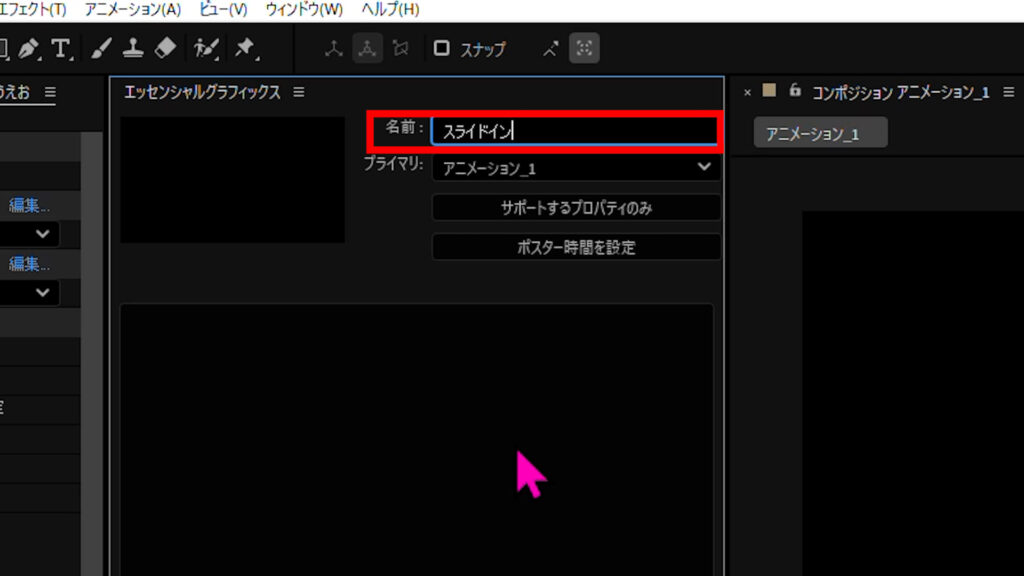Screen dimensions: 1024x576
Task: Open the アニメーション(A) menu
Action: pyautogui.click(x=133, y=9)
